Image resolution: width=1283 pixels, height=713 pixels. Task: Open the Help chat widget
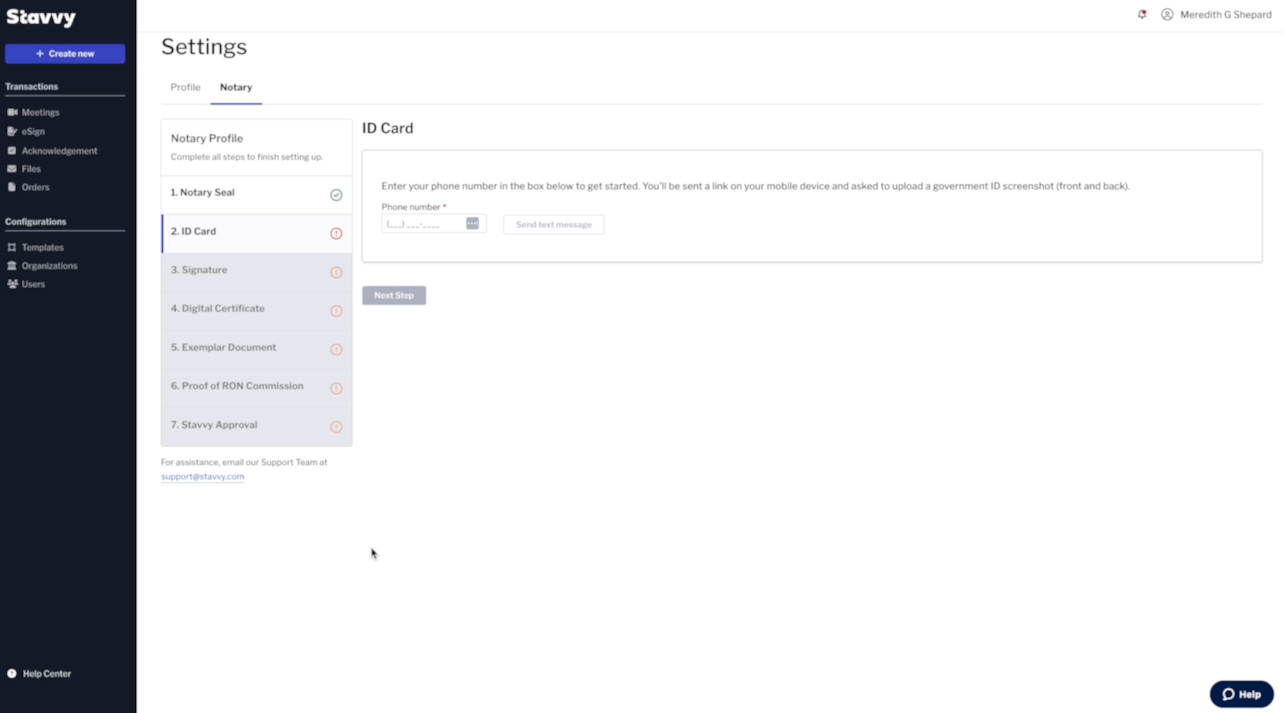pyautogui.click(x=1241, y=694)
